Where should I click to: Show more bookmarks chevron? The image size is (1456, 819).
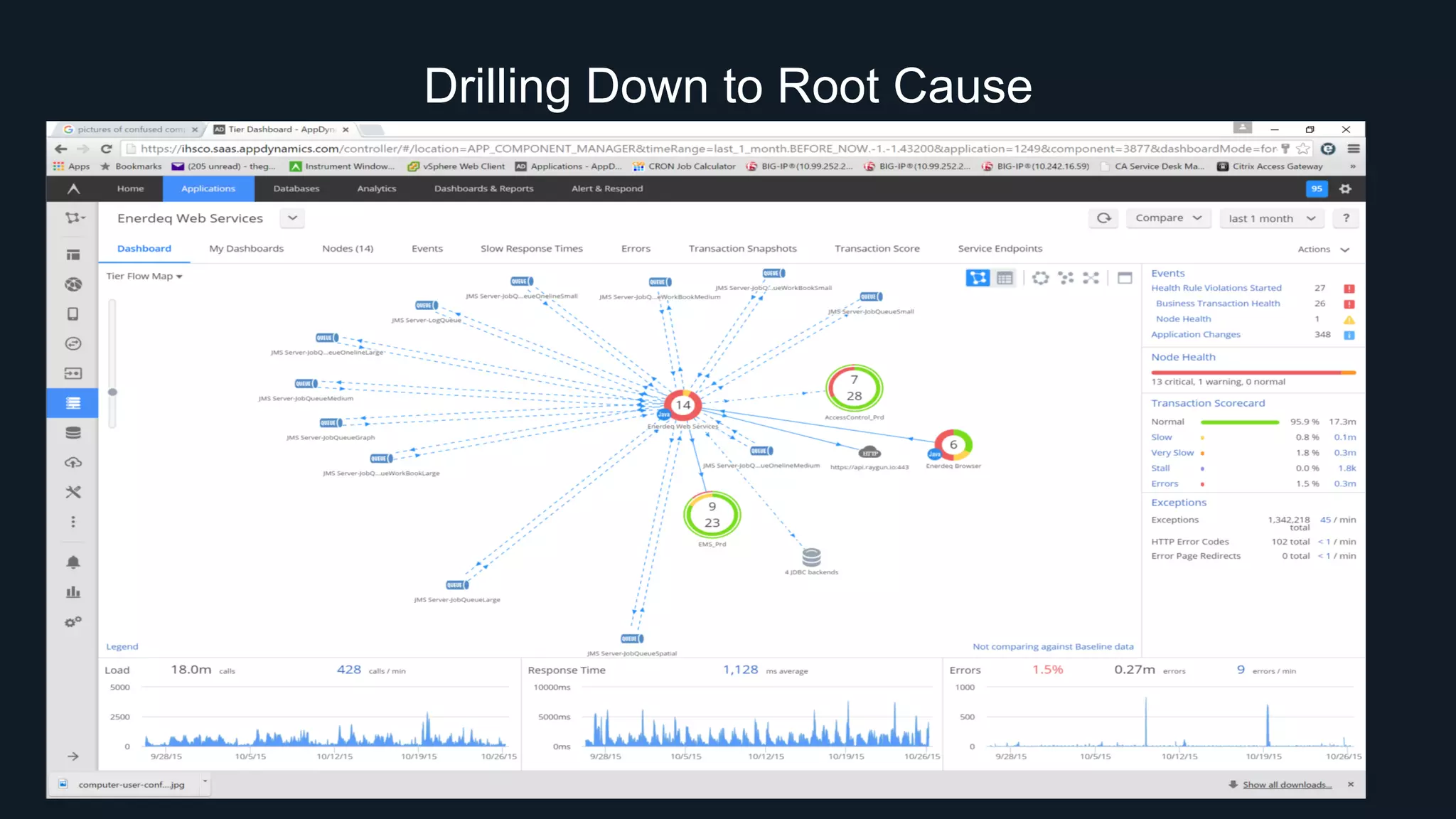pos(1352,166)
